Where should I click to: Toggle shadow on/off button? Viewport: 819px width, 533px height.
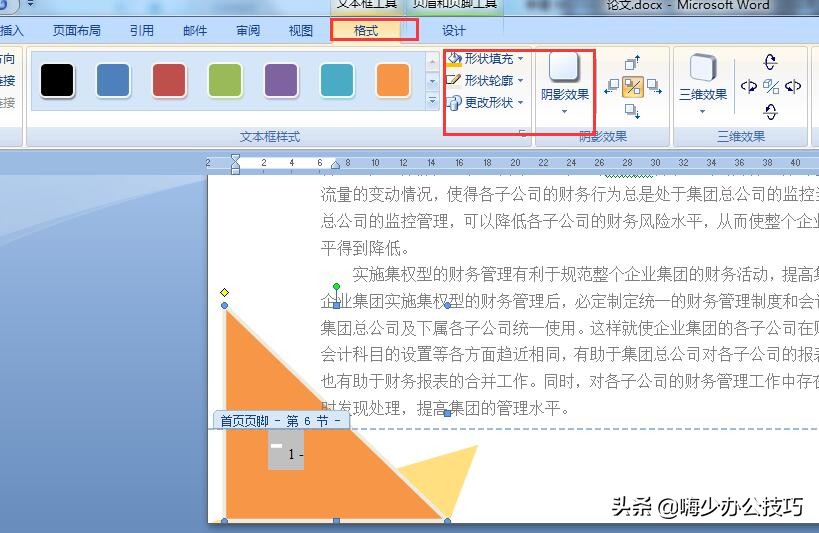tap(633, 87)
